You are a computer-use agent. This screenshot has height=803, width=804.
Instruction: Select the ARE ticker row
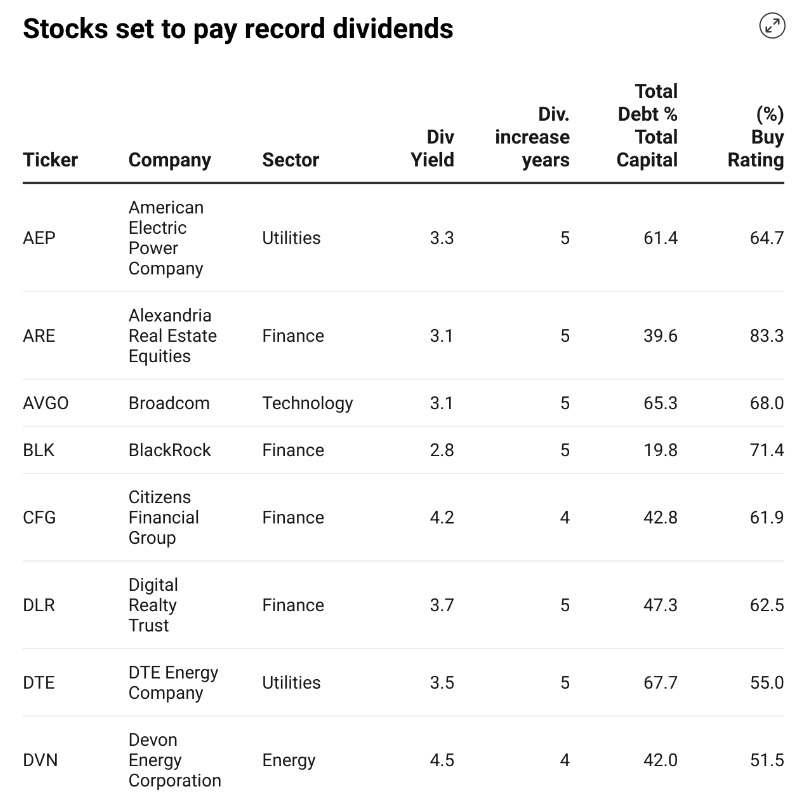[x=39, y=336]
